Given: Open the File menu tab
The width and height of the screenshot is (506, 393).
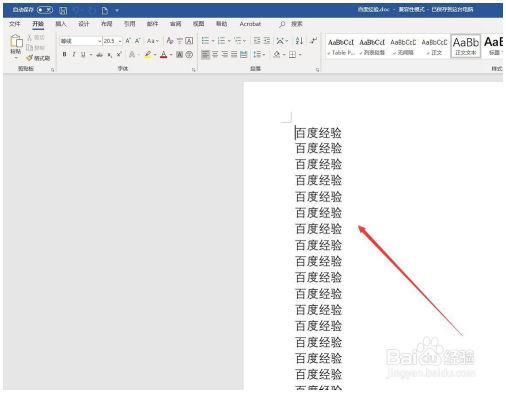Looking at the screenshot, I should point(15,24).
